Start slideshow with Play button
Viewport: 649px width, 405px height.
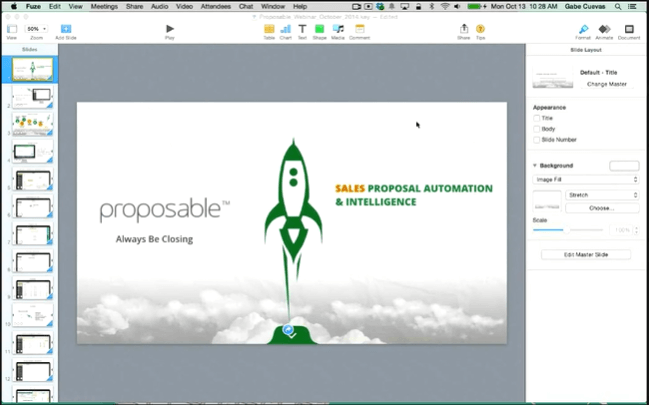click(170, 29)
